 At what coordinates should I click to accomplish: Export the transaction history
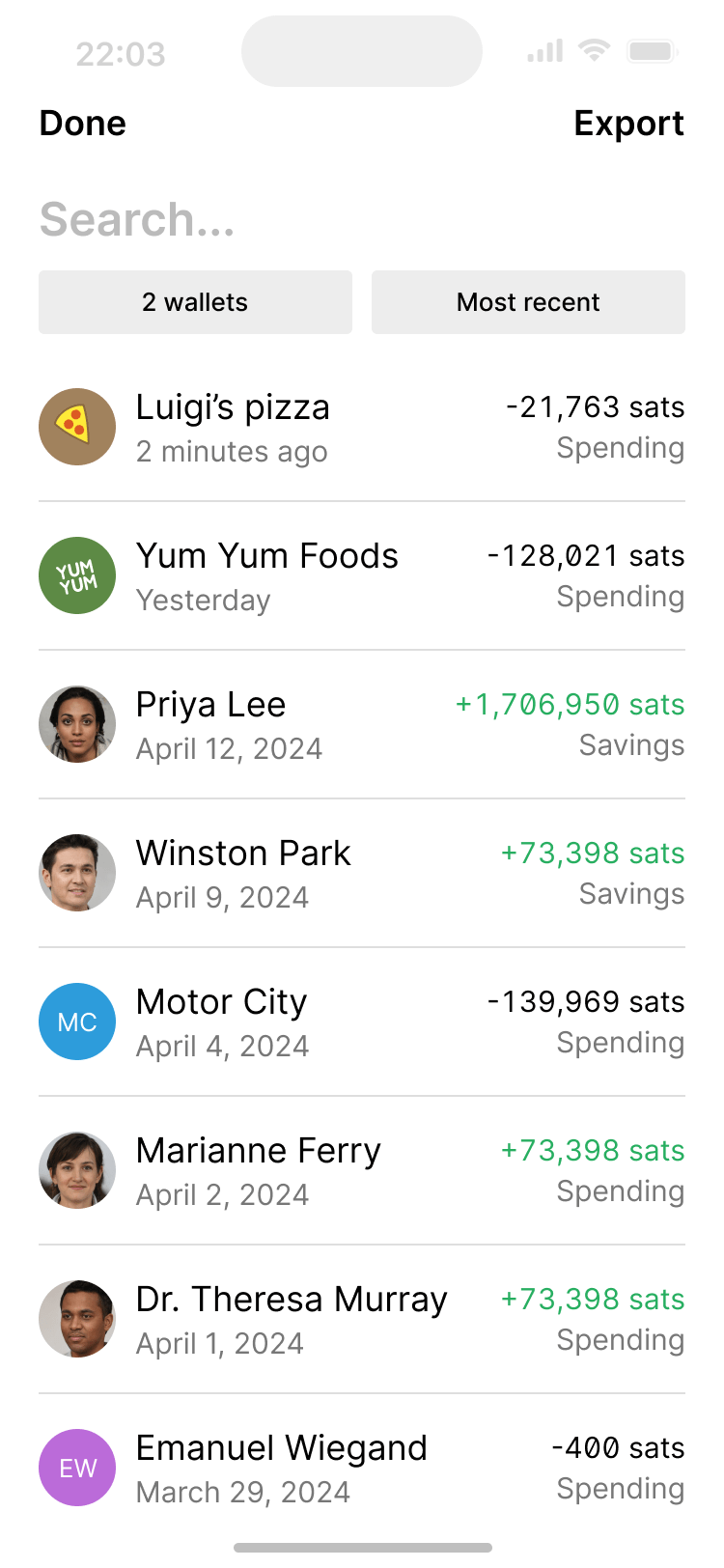point(628,124)
